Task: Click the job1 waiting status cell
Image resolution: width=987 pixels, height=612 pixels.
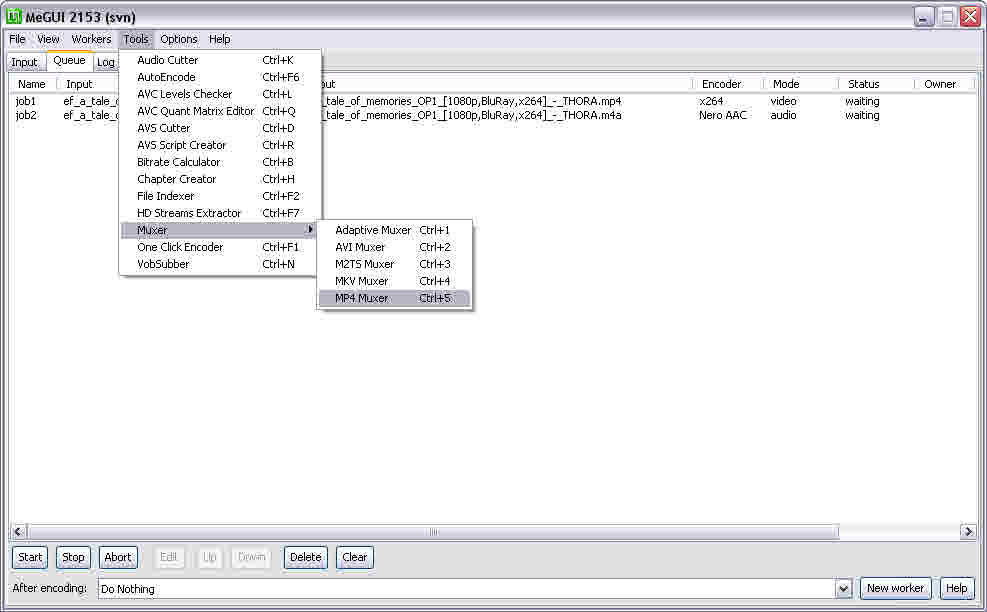Action: (x=862, y=101)
